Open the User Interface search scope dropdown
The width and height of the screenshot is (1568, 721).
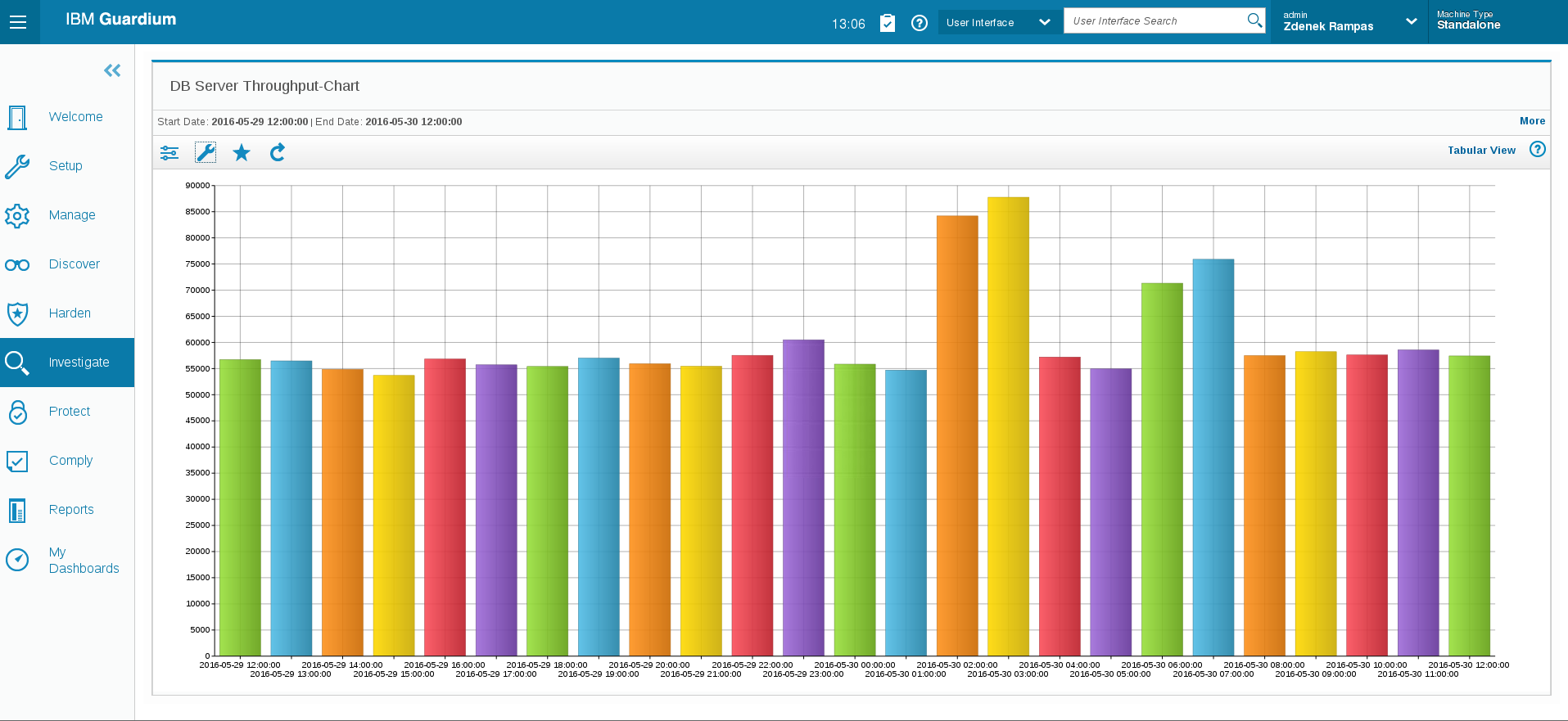(998, 22)
